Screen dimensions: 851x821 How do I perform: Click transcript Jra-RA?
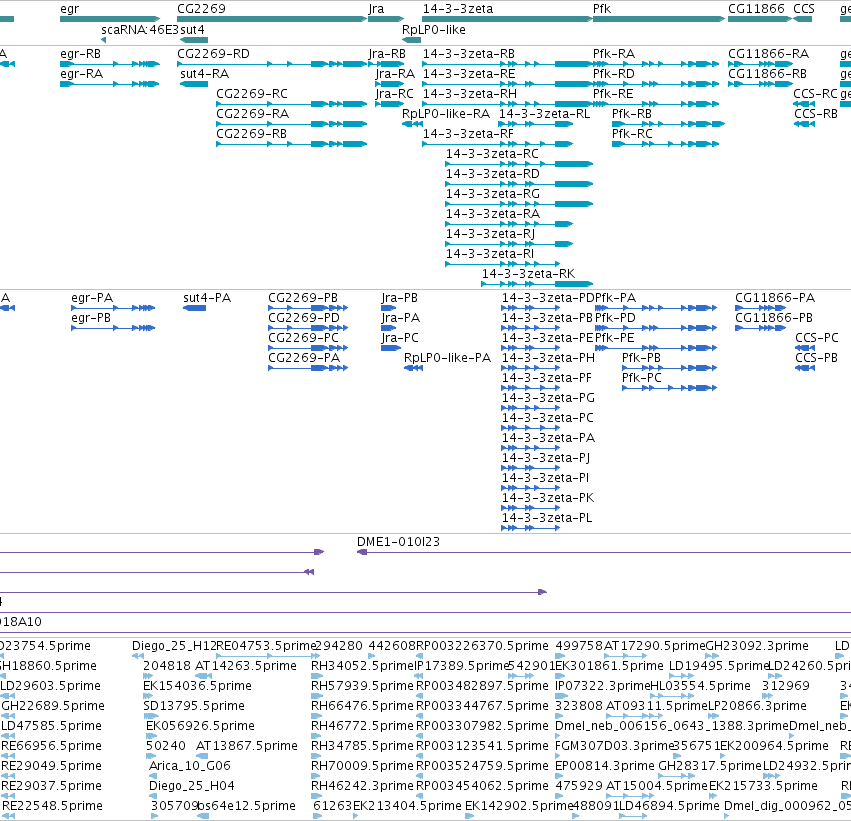pos(390,84)
